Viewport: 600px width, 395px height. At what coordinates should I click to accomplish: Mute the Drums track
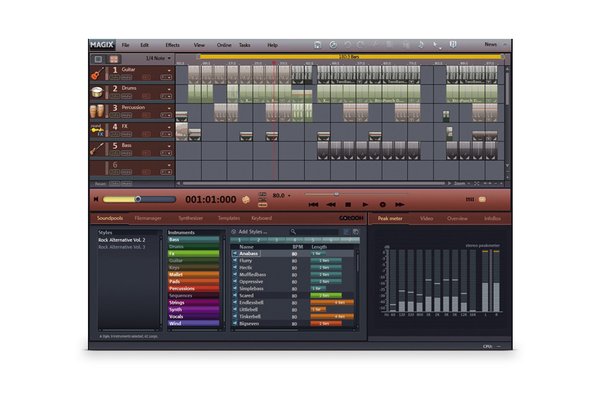click(x=127, y=96)
